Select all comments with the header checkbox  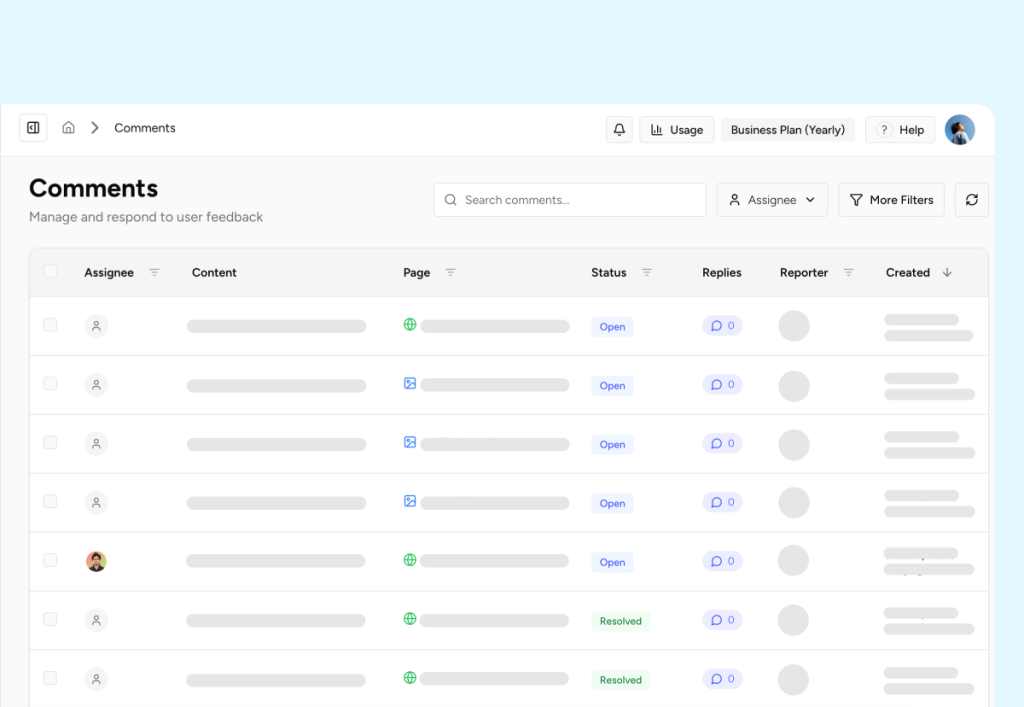click(x=50, y=271)
